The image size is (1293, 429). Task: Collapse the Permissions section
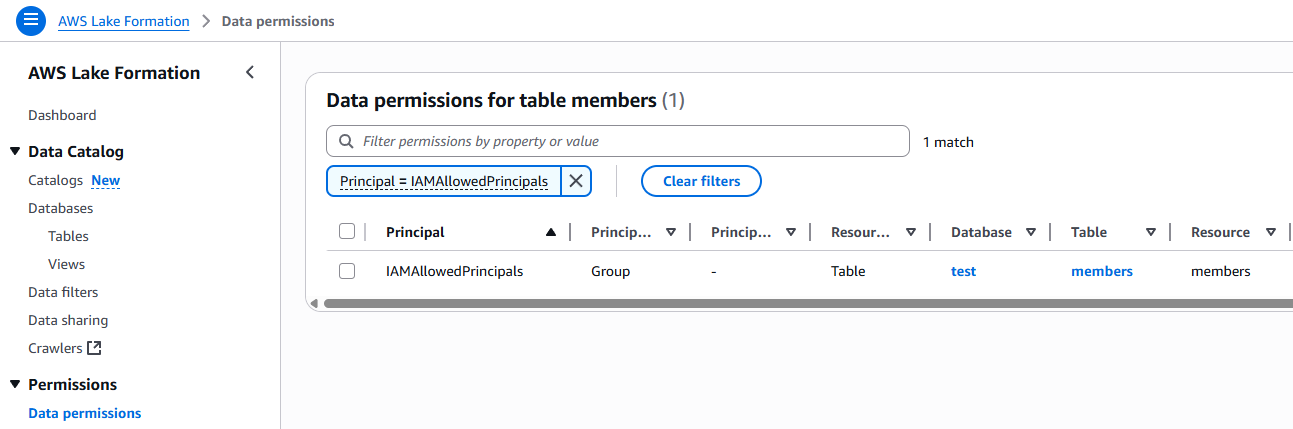15,385
